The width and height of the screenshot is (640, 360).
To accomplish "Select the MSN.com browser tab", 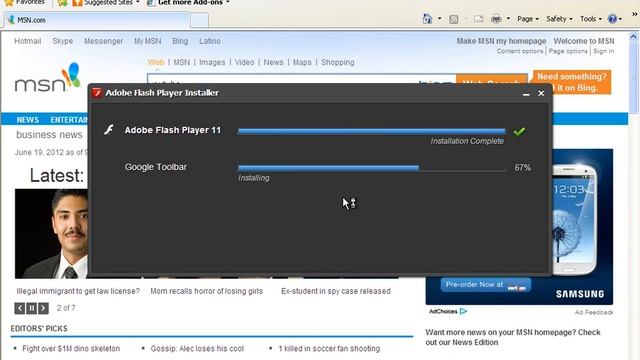I will [97, 20].
